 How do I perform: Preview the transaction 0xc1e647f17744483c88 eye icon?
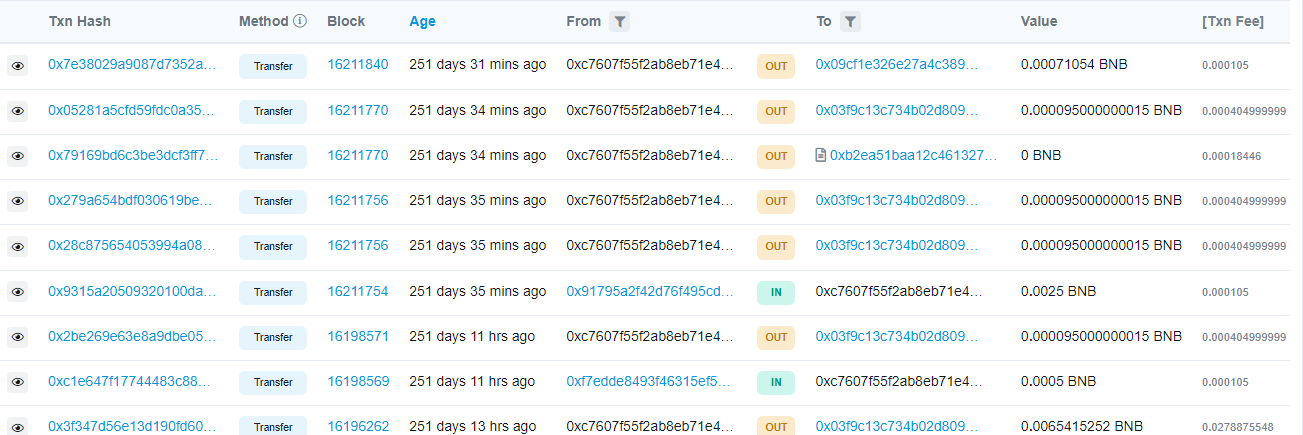pyautogui.click(x=17, y=382)
